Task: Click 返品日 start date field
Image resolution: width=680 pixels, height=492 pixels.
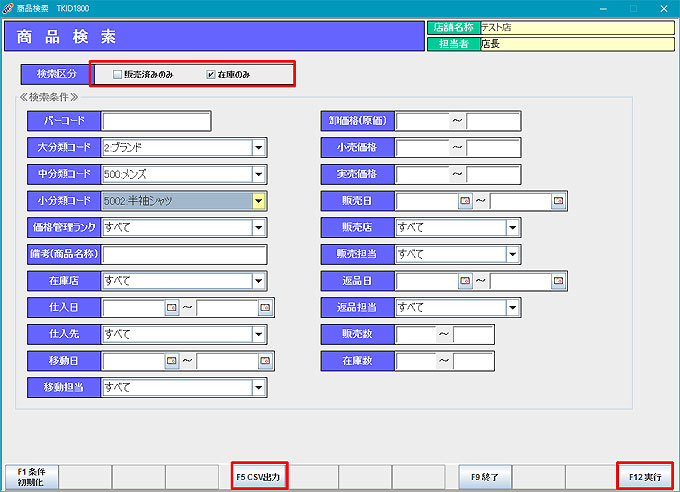Action: coord(427,281)
